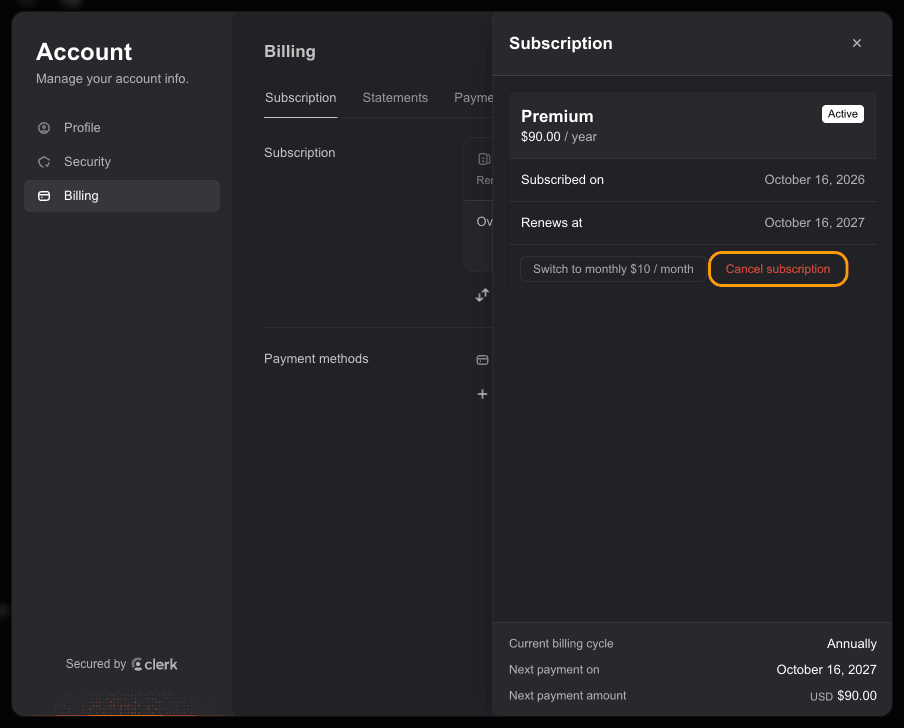Click the plus icon to add payment method
Viewport: 904px width, 728px height.
(482, 394)
